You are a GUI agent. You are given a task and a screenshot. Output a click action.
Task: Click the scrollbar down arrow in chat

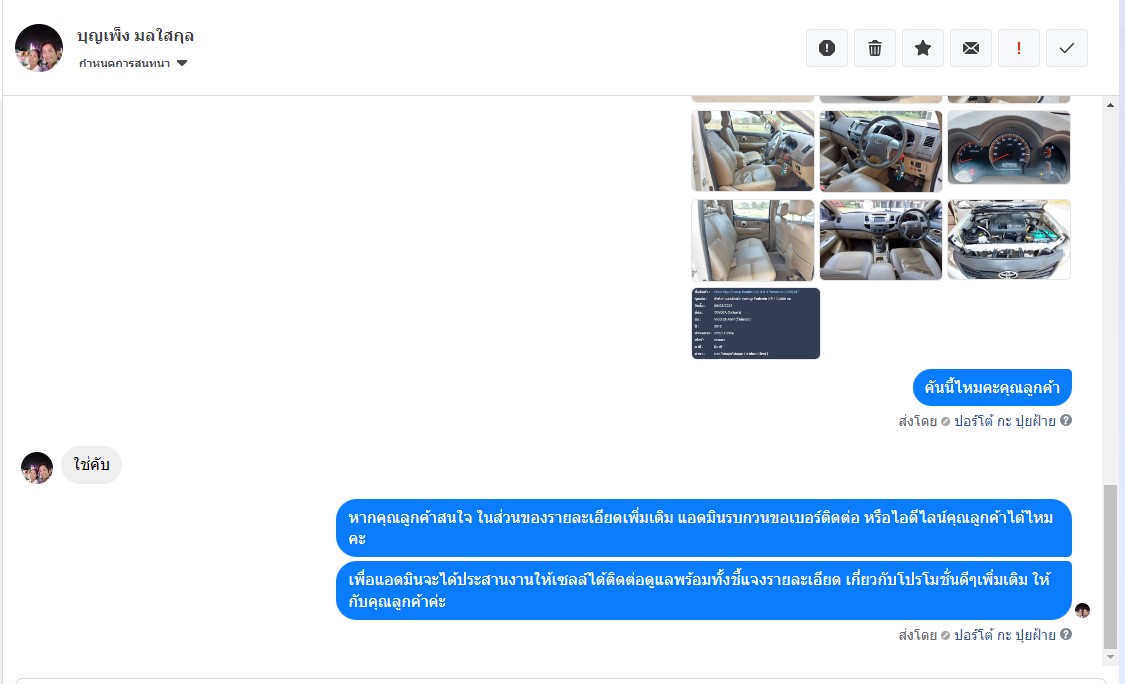click(1110, 657)
